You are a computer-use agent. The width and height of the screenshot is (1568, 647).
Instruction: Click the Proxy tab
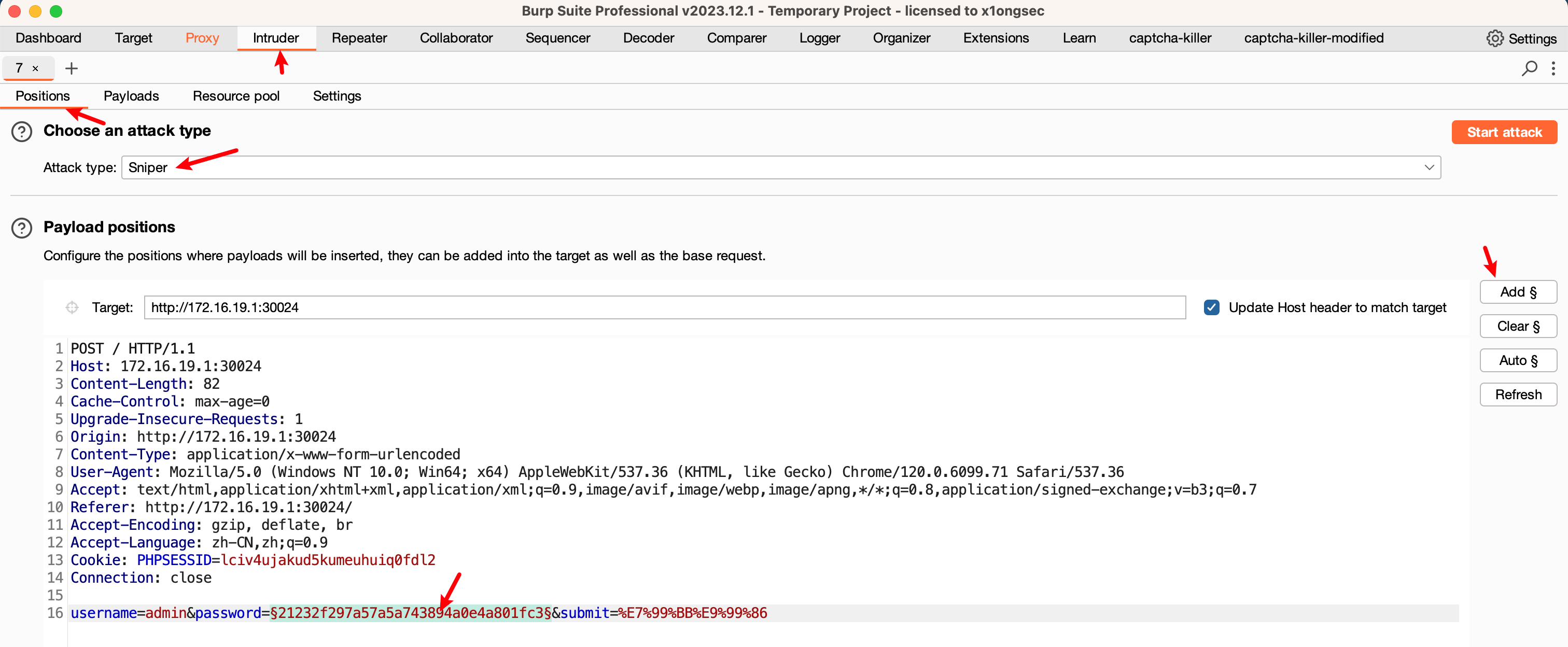pyautogui.click(x=203, y=37)
